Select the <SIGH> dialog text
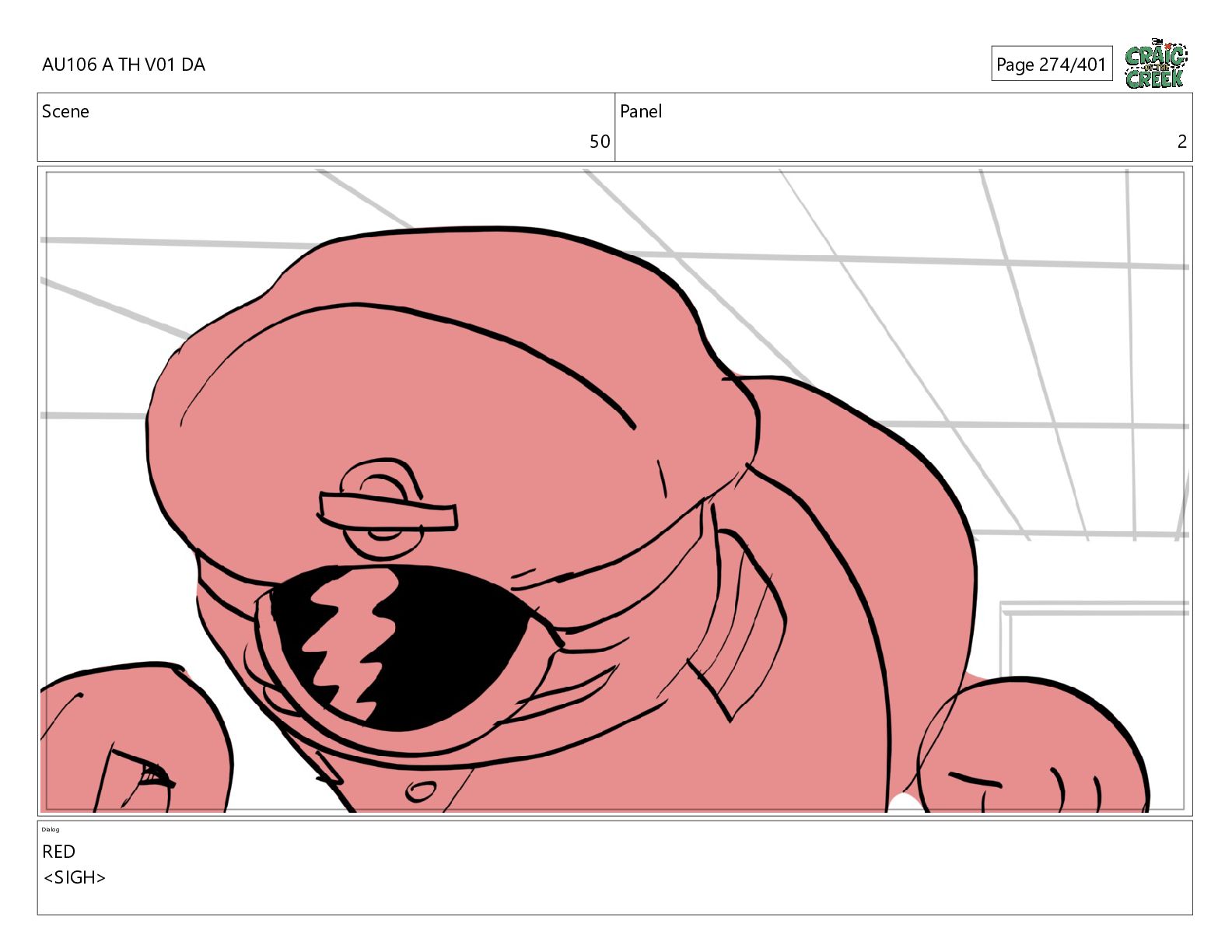1232x952 pixels. 75,877
